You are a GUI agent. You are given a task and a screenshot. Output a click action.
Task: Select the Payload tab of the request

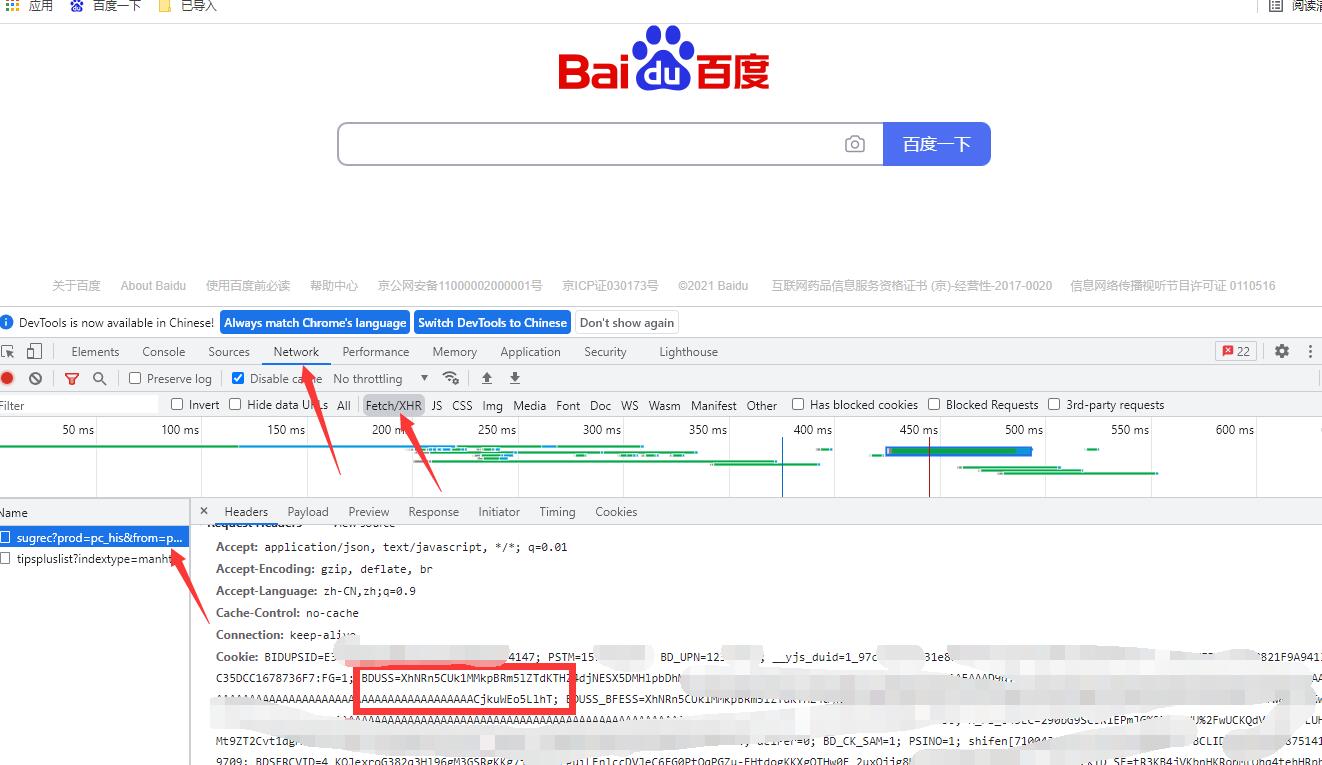click(x=308, y=512)
